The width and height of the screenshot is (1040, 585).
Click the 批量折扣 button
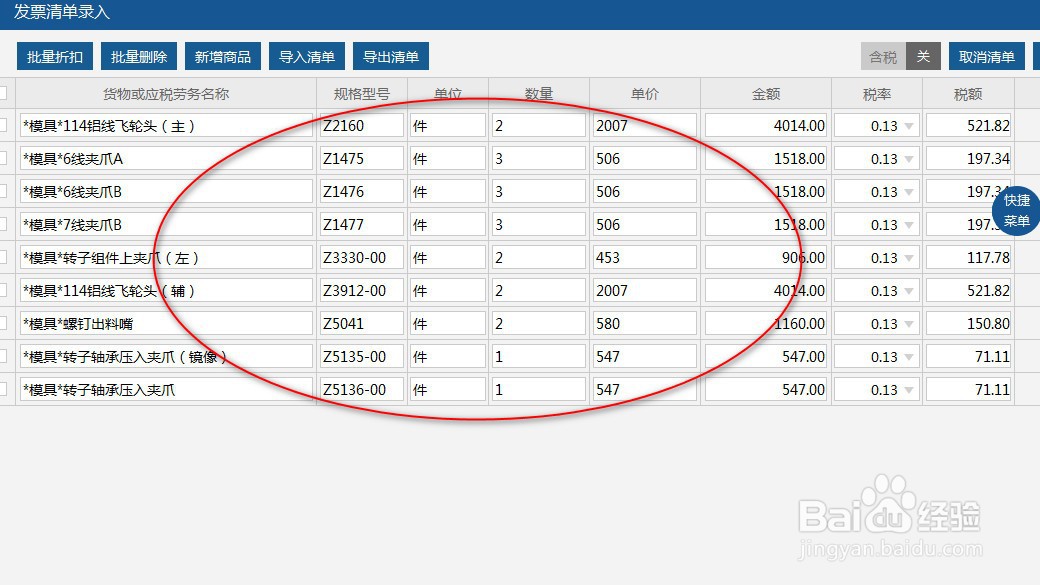(x=54, y=56)
